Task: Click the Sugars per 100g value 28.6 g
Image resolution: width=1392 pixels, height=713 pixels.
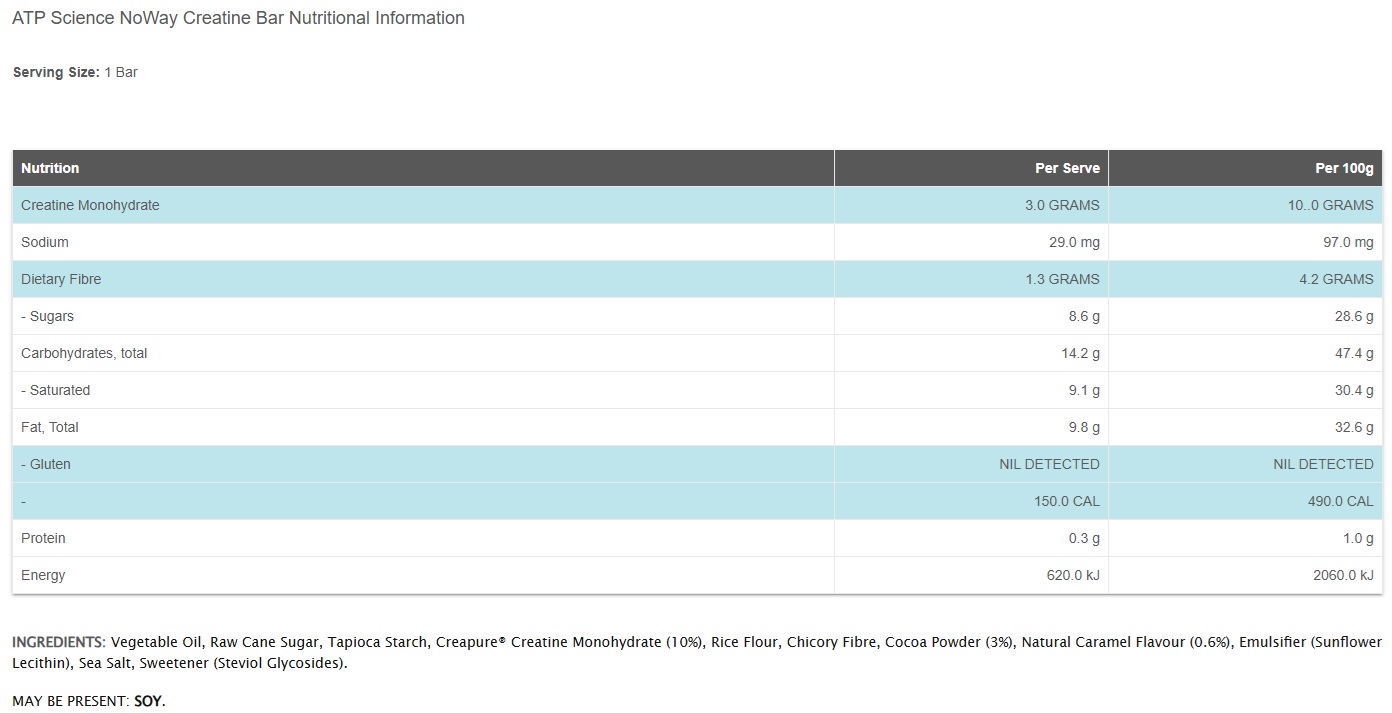Action: pyautogui.click(x=1354, y=316)
